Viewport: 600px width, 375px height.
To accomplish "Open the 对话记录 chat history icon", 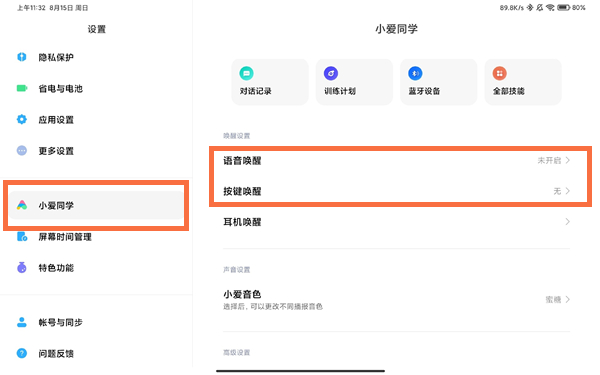I will point(246,73).
